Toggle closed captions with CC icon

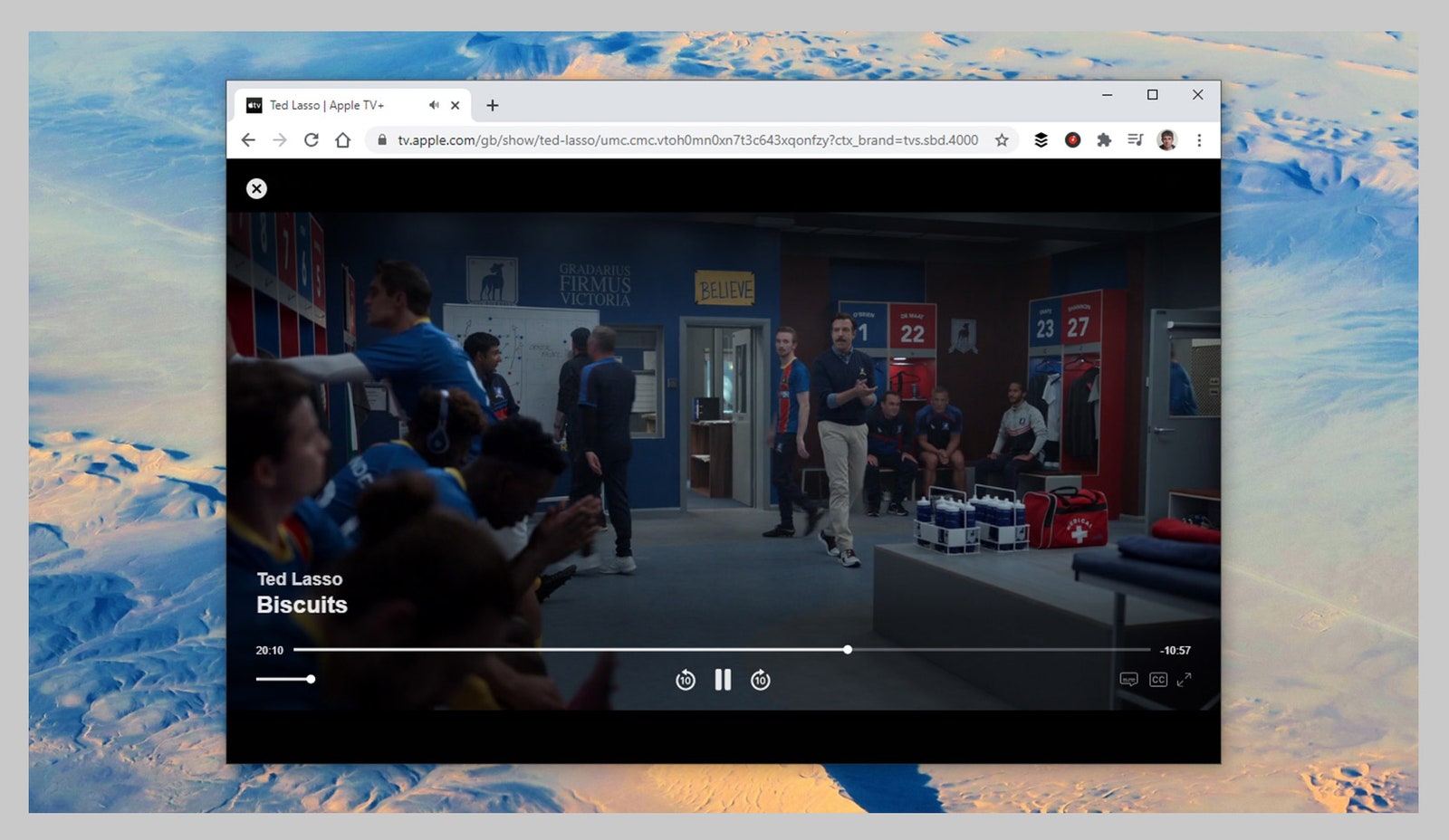click(x=1158, y=680)
